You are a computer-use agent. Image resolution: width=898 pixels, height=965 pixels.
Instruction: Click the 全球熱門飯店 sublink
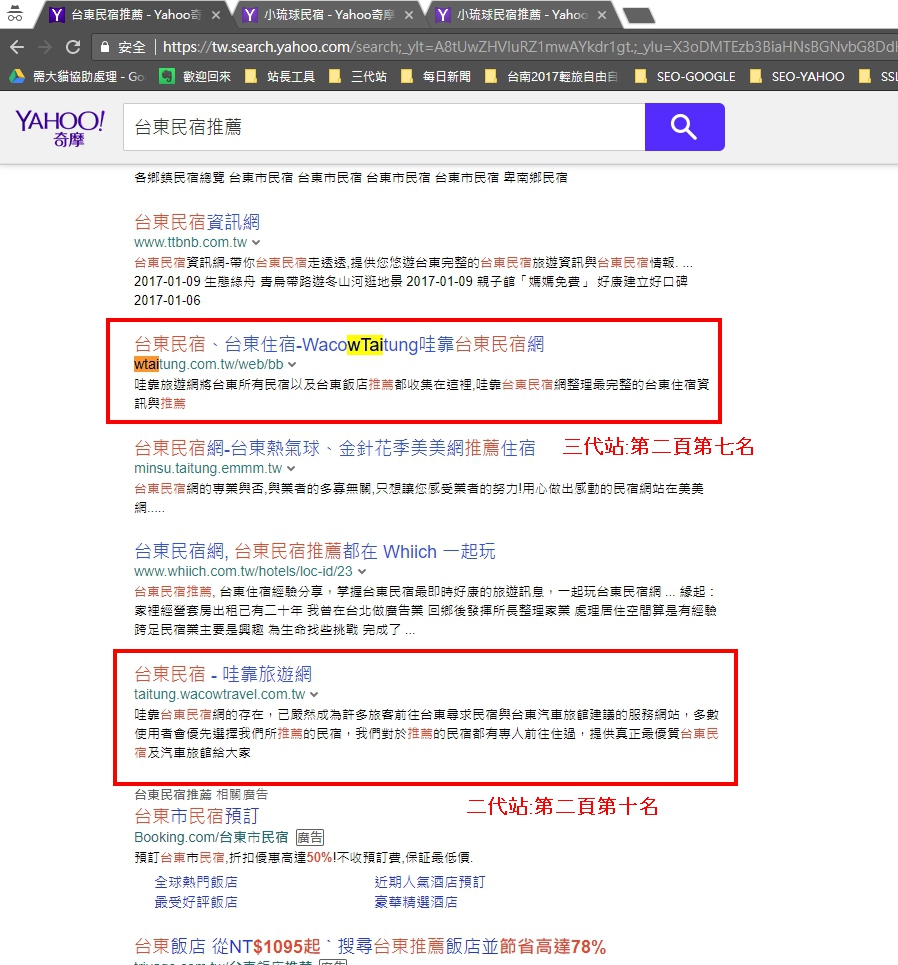tap(196, 883)
